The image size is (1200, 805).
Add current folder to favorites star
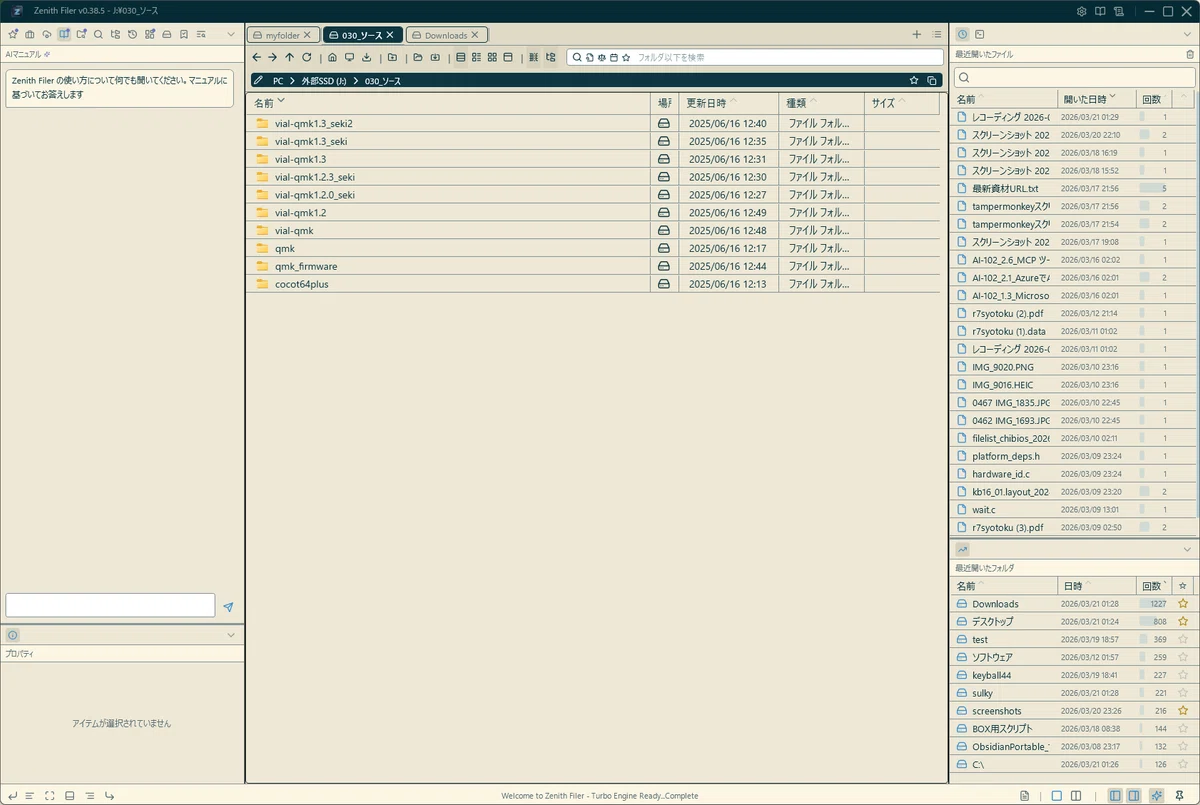tap(914, 80)
